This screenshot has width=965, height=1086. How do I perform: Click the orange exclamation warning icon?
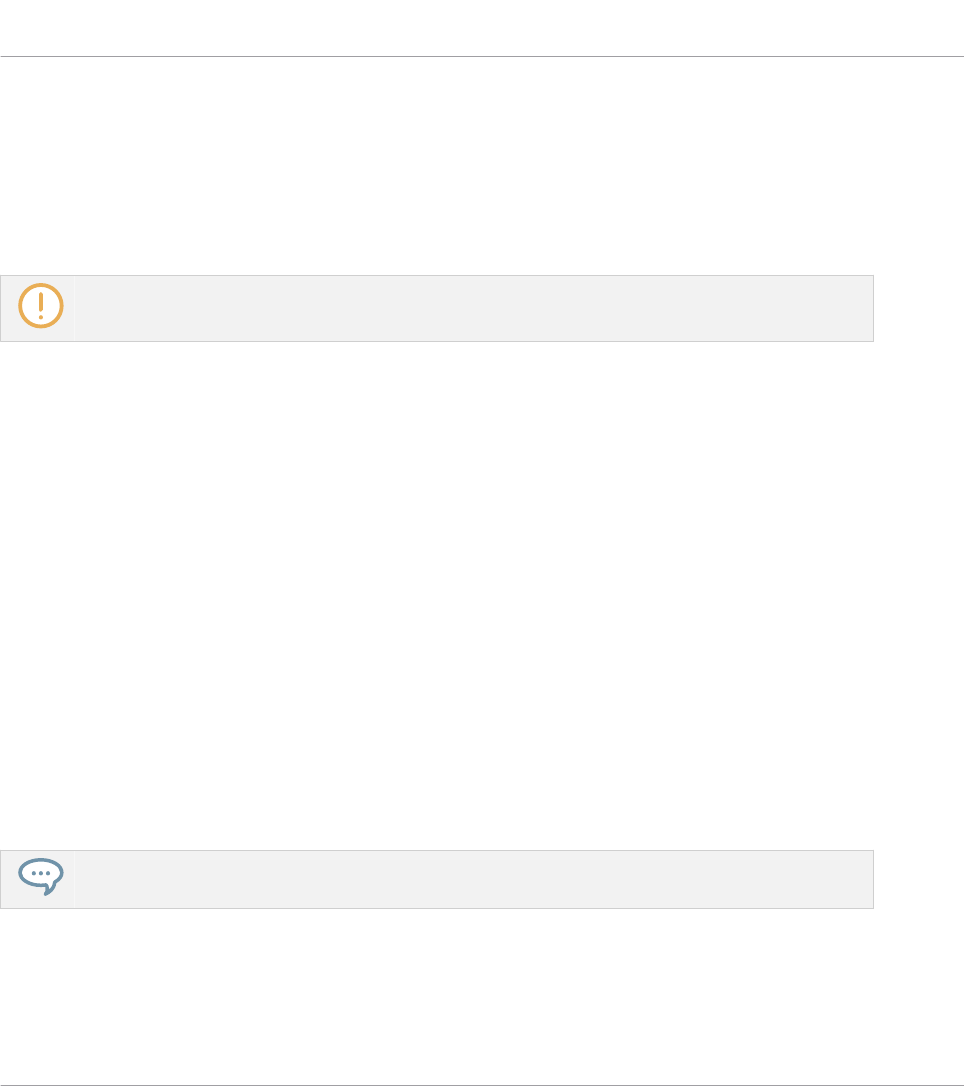tap(41, 305)
